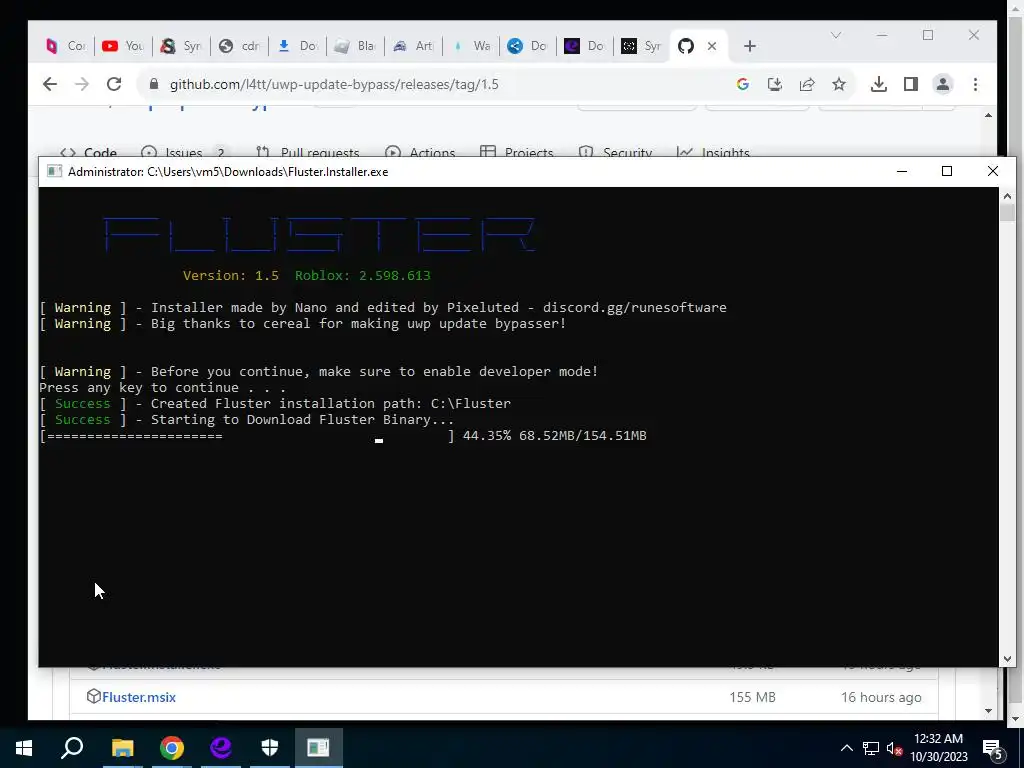The width and height of the screenshot is (1024, 768).
Task: Reload the GitHub release page
Action: pos(114,84)
